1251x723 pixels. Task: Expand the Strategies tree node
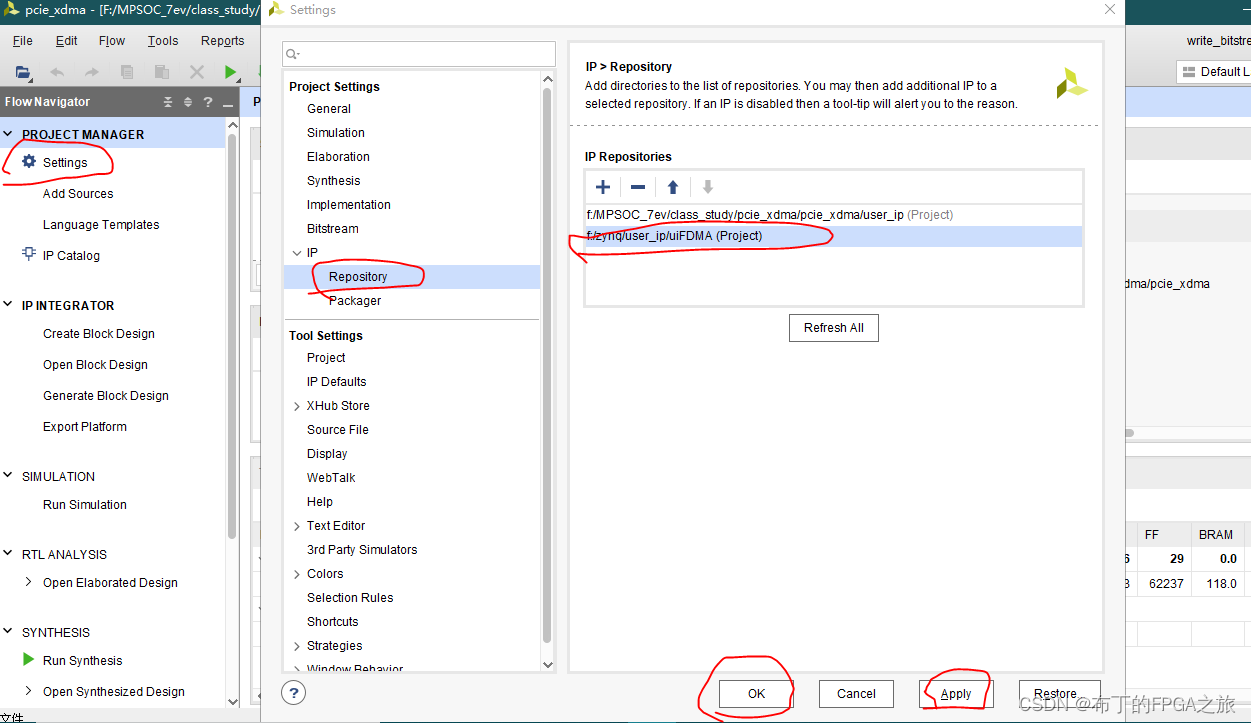296,646
